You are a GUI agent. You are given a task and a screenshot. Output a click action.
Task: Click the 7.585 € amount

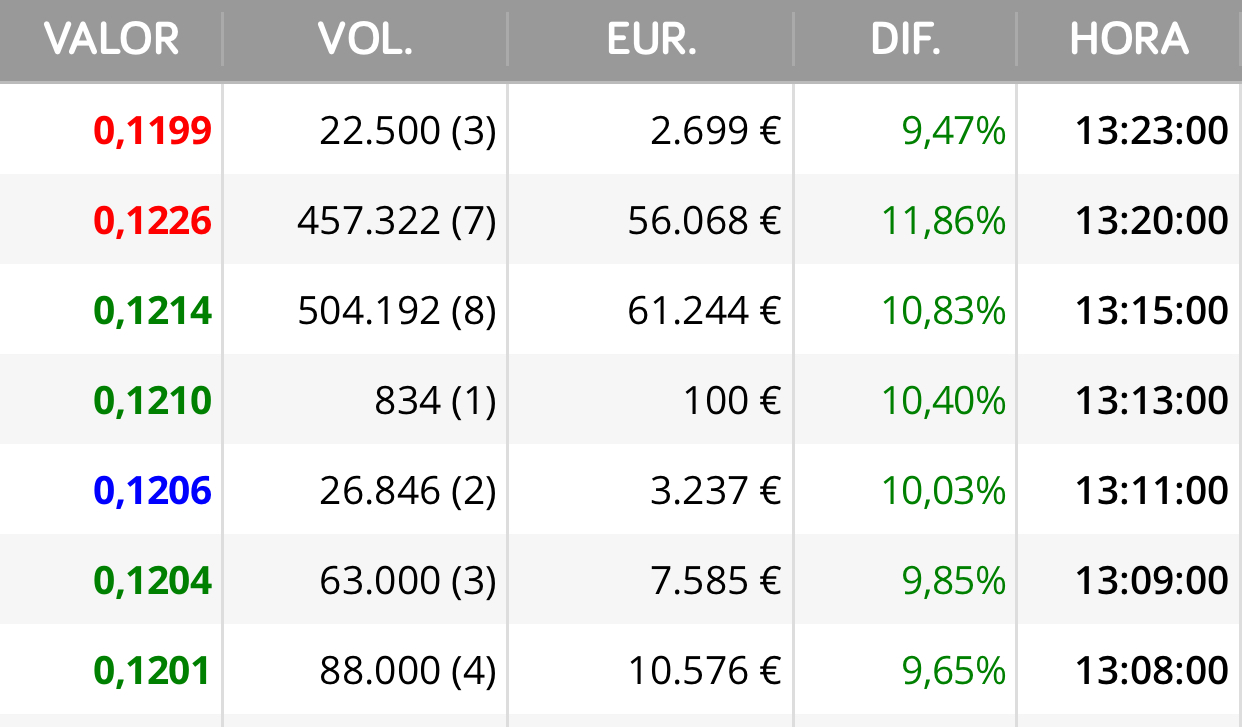coord(716,581)
